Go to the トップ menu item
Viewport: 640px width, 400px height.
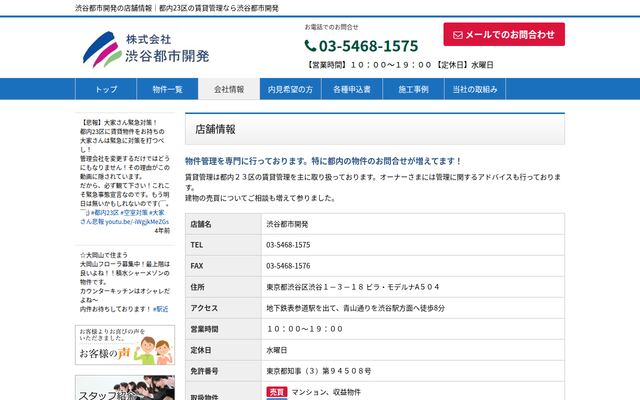[x=106, y=89]
